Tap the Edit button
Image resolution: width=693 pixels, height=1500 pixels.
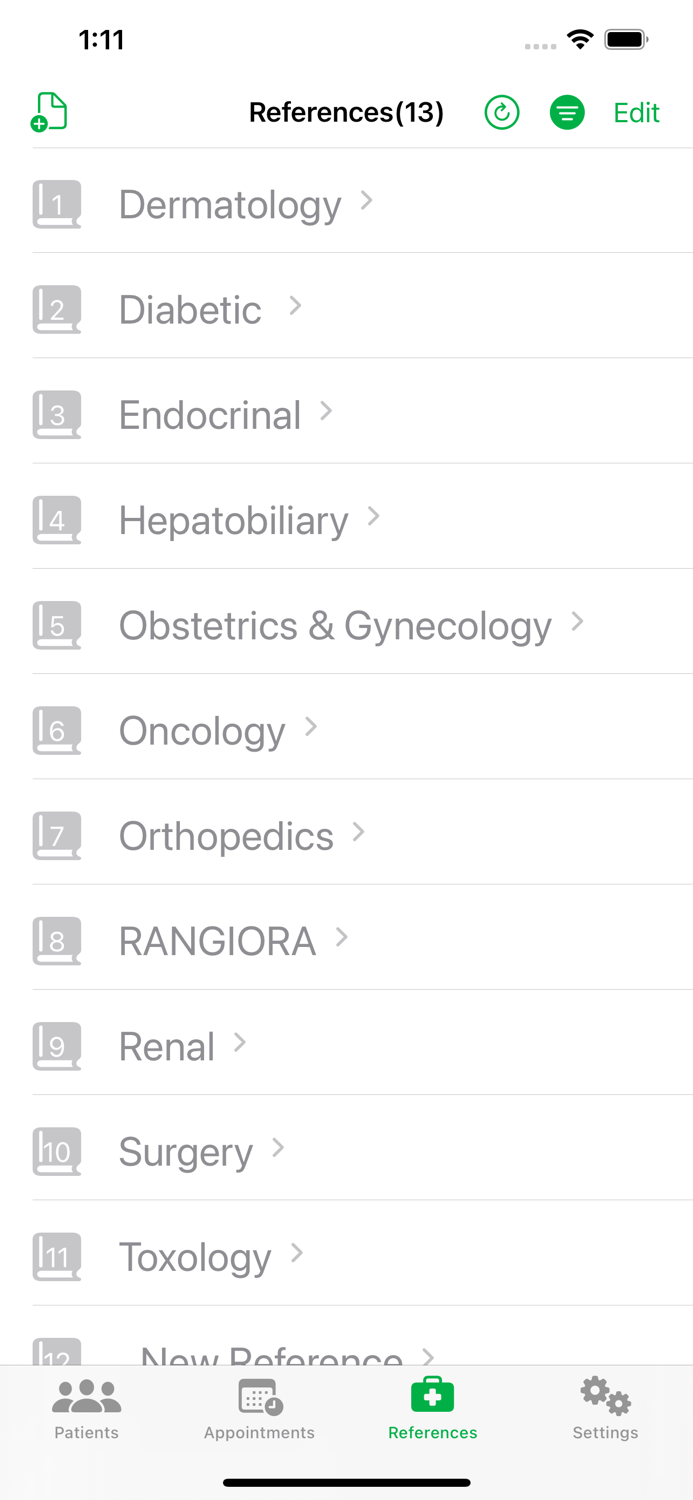[636, 112]
